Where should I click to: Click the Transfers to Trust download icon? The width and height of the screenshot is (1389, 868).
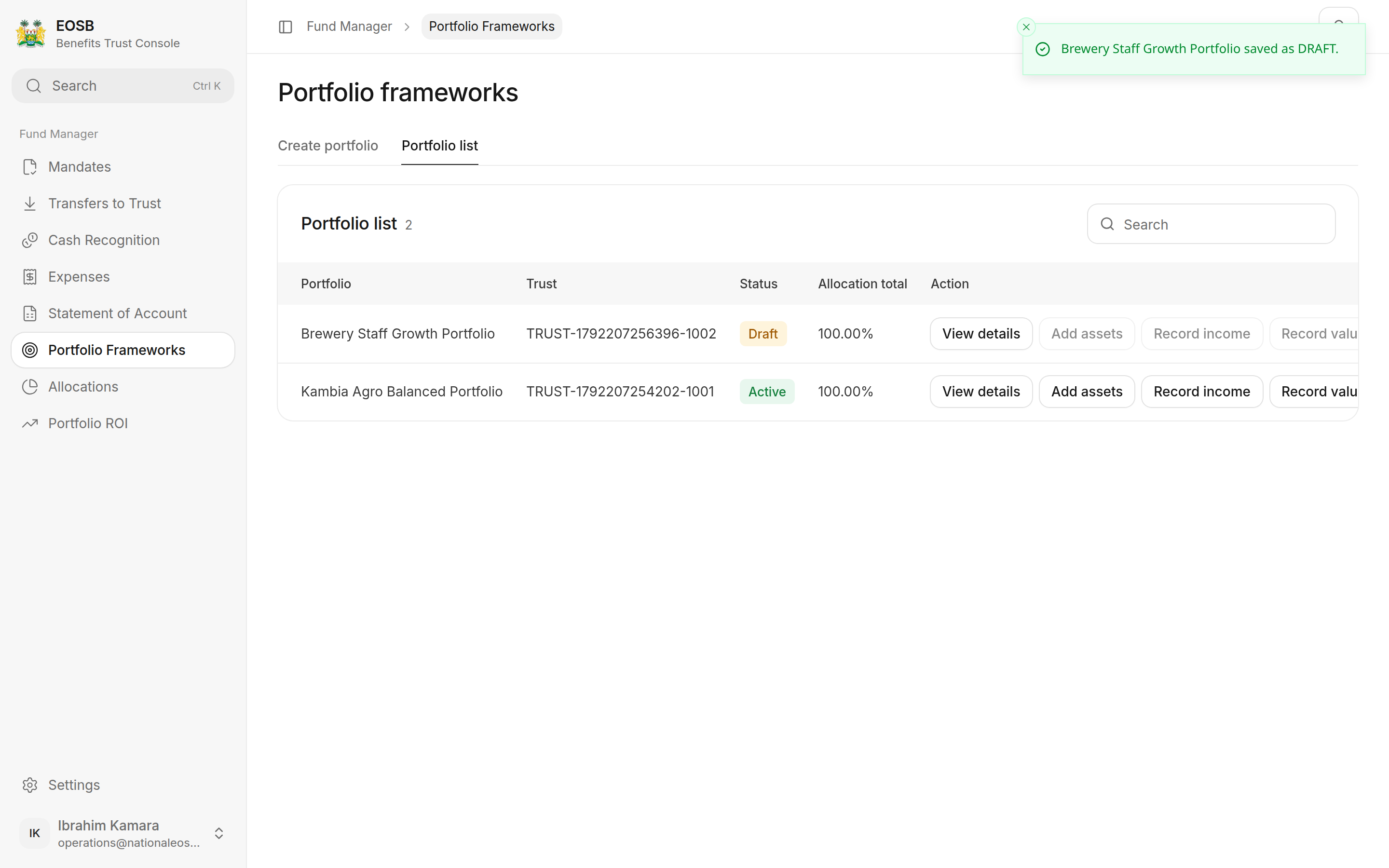(x=30, y=204)
